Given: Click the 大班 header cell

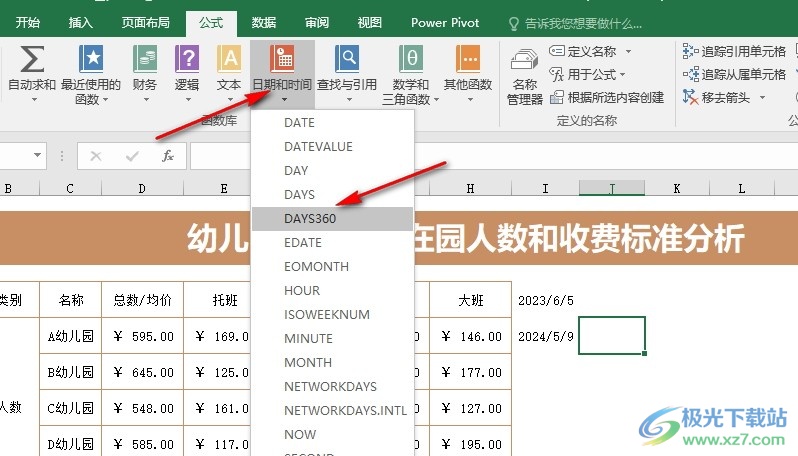Looking at the screenshot, I should tap(470, 300).
